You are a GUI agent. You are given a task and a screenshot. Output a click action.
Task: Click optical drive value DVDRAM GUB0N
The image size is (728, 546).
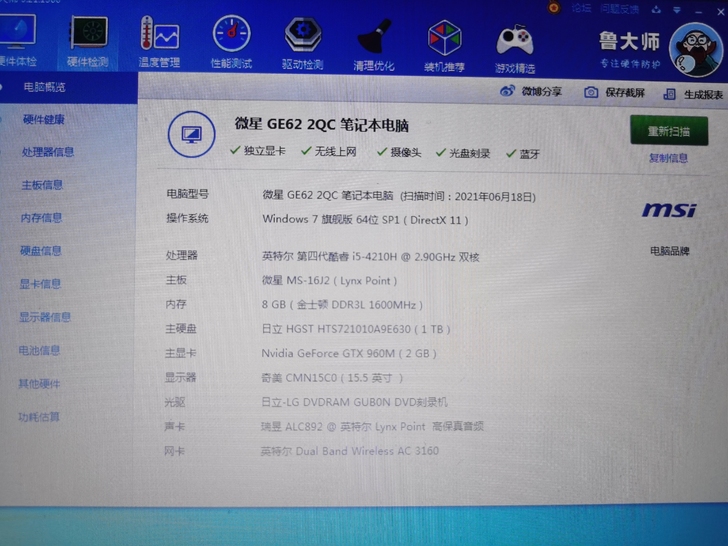click(x=354, y=402)
